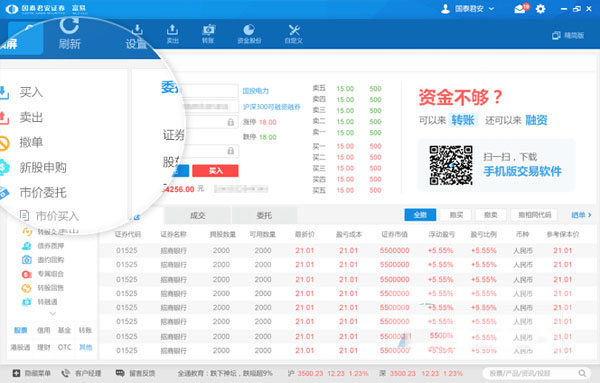
Task: Select the 其他 category tab in sidebar
Action: click(x=85, y=347)
